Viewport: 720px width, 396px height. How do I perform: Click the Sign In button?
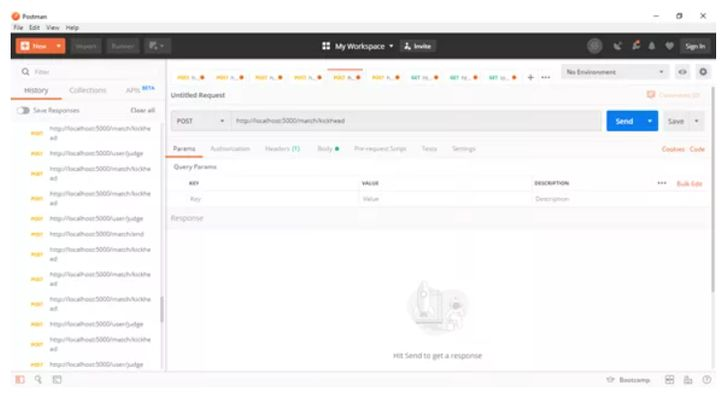(695, 46)
